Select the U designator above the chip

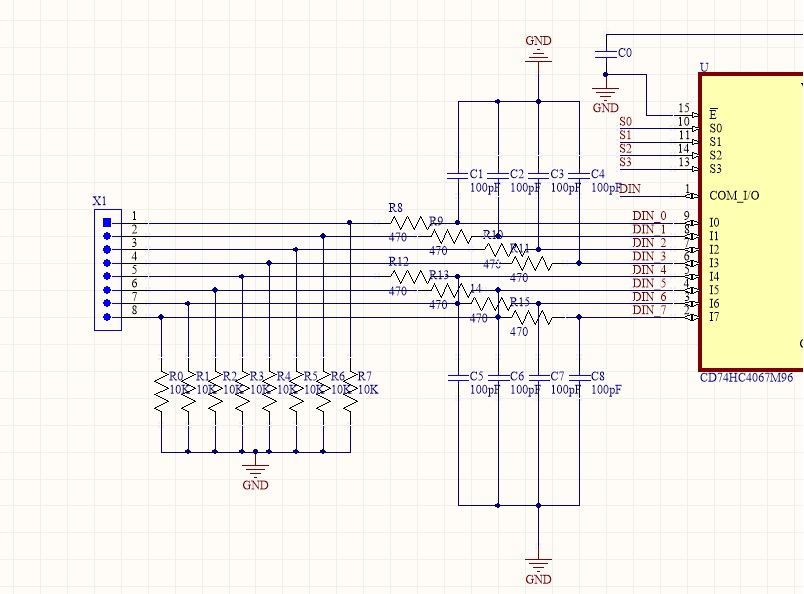click(x=705, y=67)
